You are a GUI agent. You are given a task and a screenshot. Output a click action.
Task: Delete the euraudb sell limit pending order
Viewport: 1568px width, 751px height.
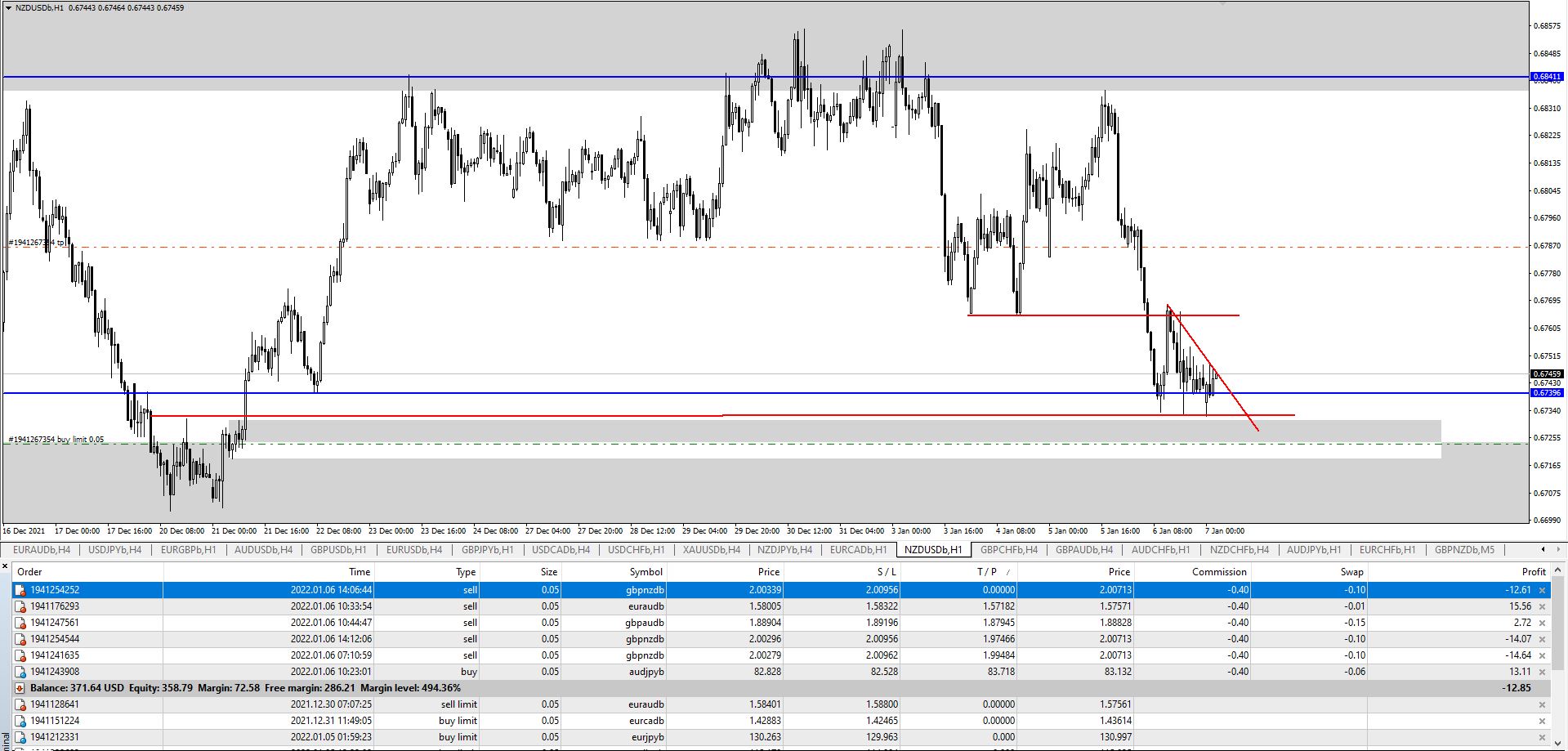pyautogui.click(x=1543, y=704)
